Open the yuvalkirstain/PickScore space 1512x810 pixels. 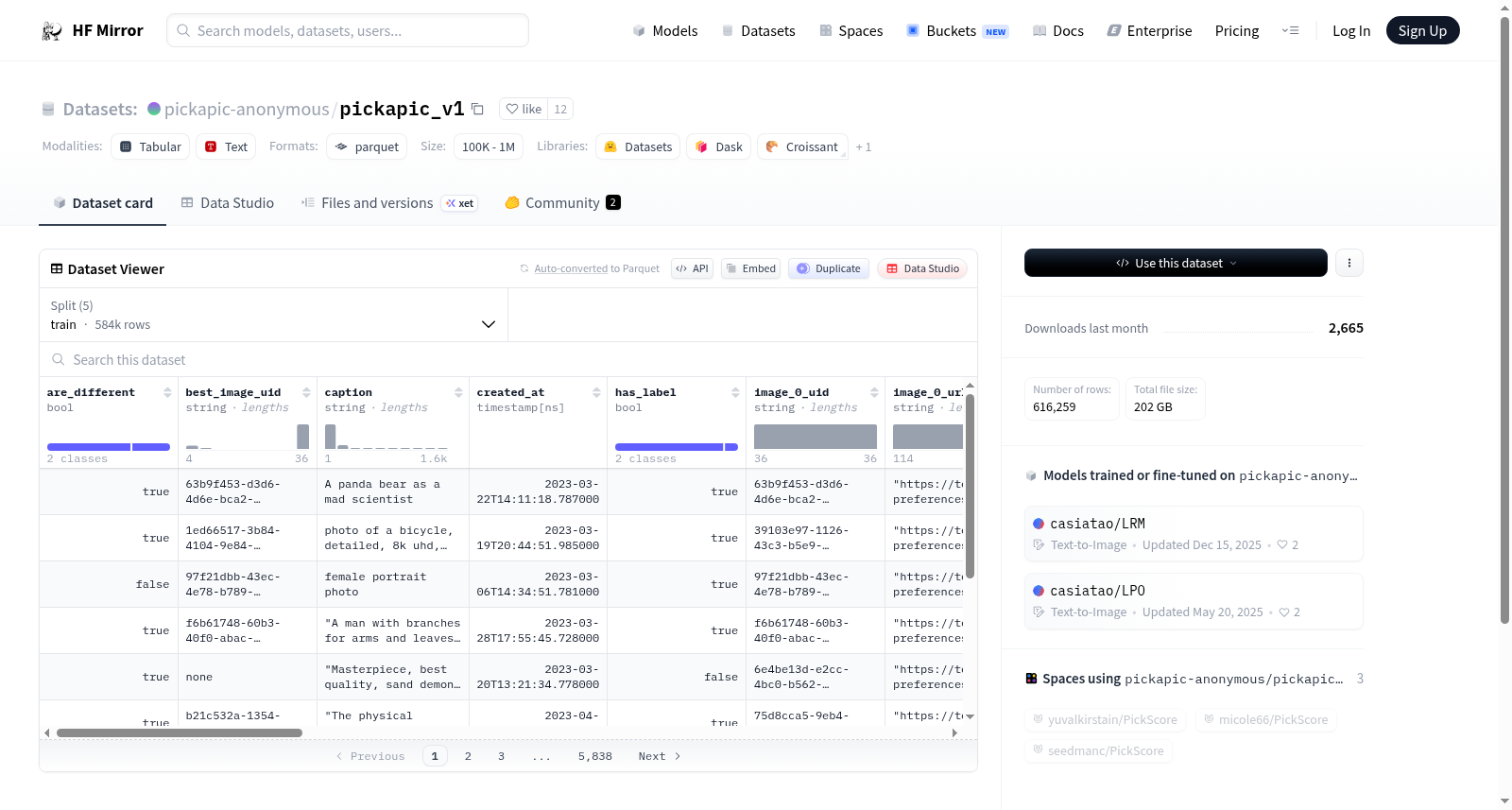(x=1105, y=720)
